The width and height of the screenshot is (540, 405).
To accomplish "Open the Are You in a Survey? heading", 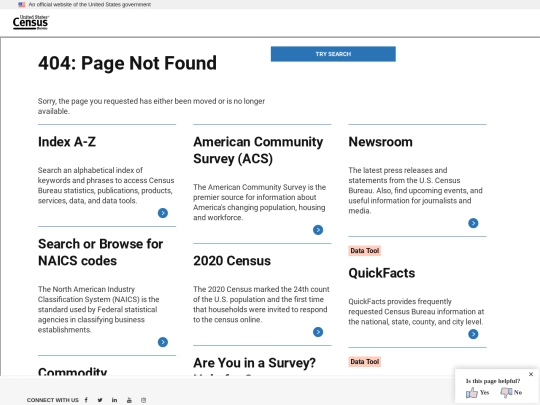I will pos(254,363).
